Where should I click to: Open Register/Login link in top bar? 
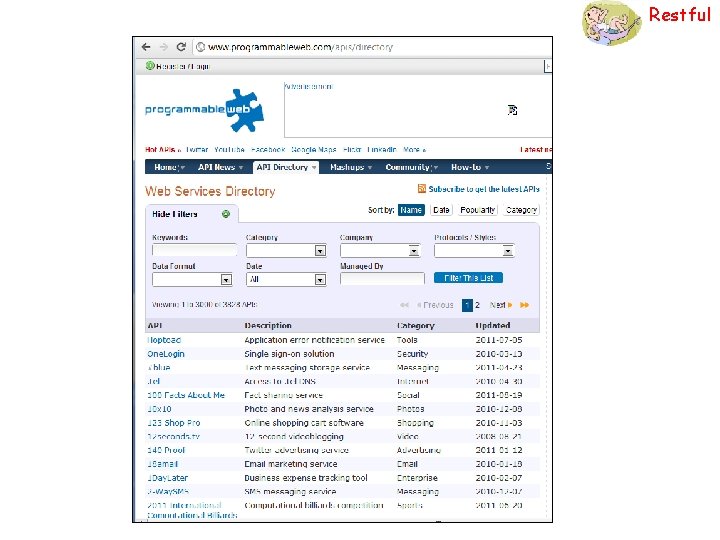click(183, 66)
